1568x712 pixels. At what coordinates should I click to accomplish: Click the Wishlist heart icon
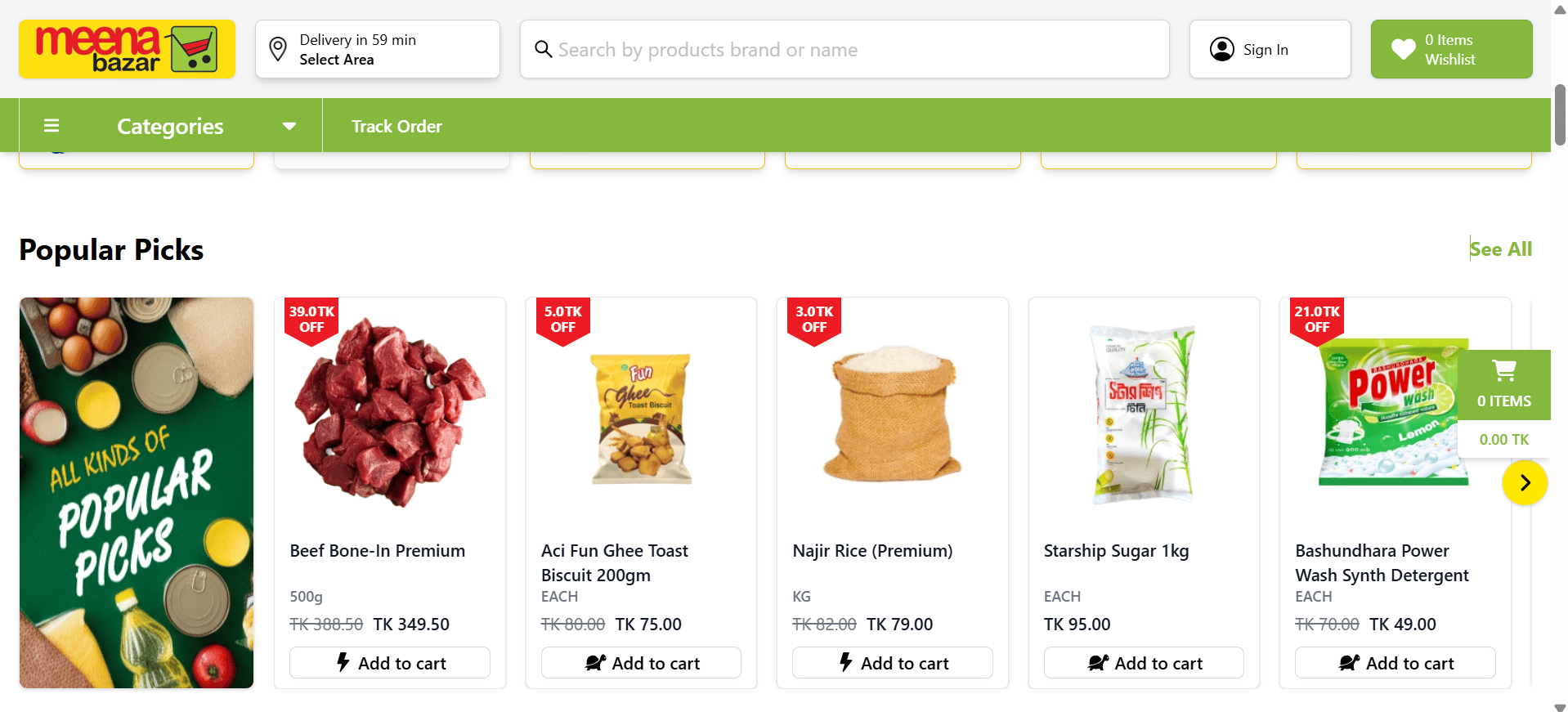(x=1403, y=49)
